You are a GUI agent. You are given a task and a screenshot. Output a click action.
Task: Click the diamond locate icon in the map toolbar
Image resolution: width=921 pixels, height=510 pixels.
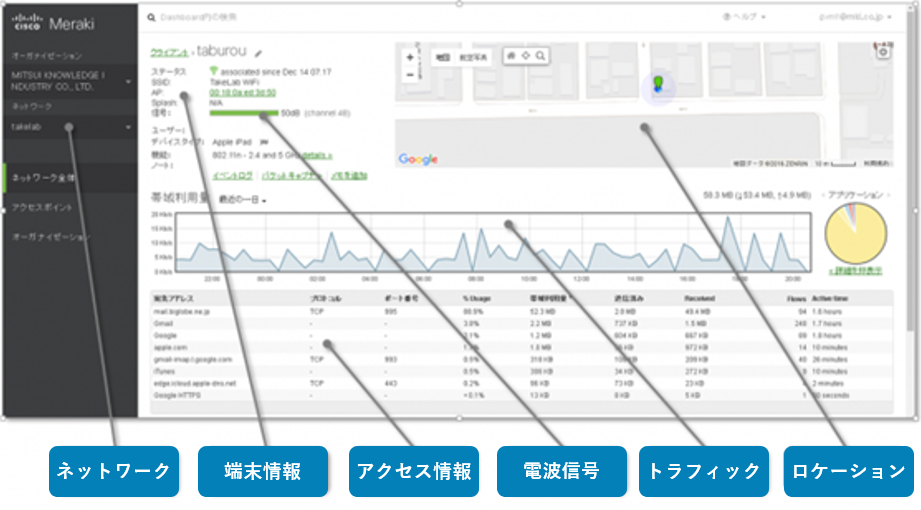click(526, 56)
